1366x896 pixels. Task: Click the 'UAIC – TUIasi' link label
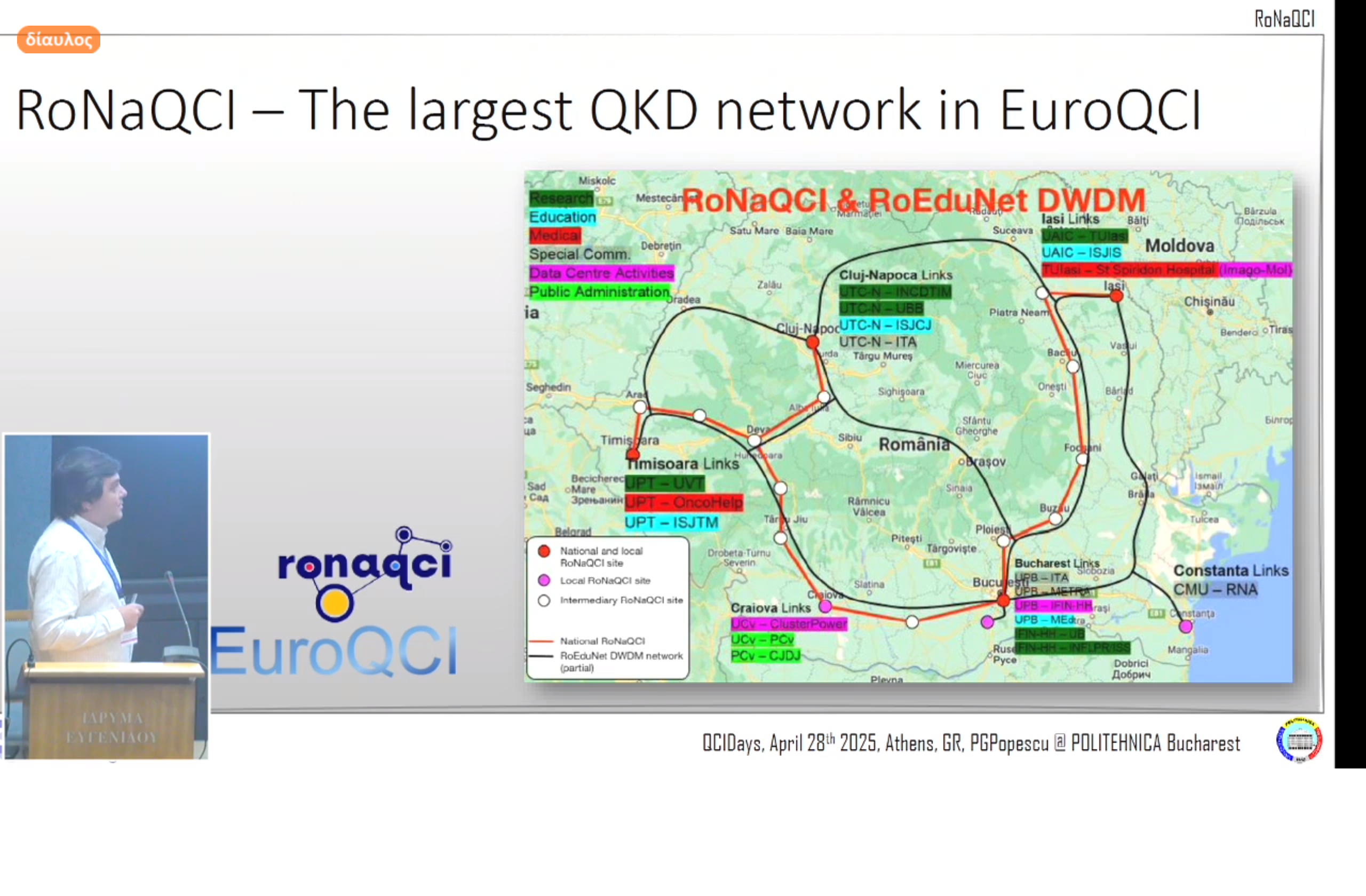[1084, 236]
